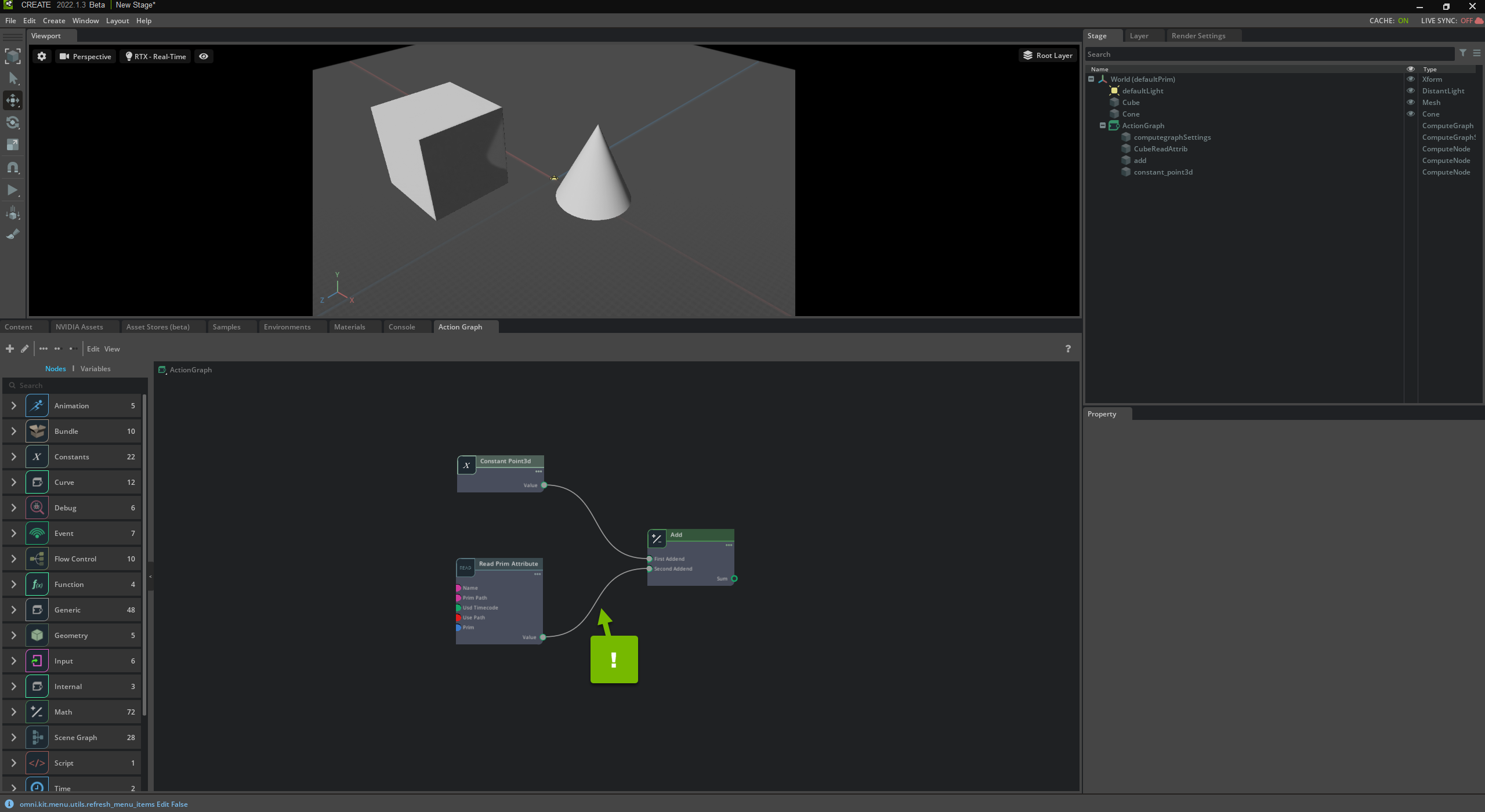Click the Physics authoring tool icon
Screen dimensions: 1485x812
[x=13, y=212]
